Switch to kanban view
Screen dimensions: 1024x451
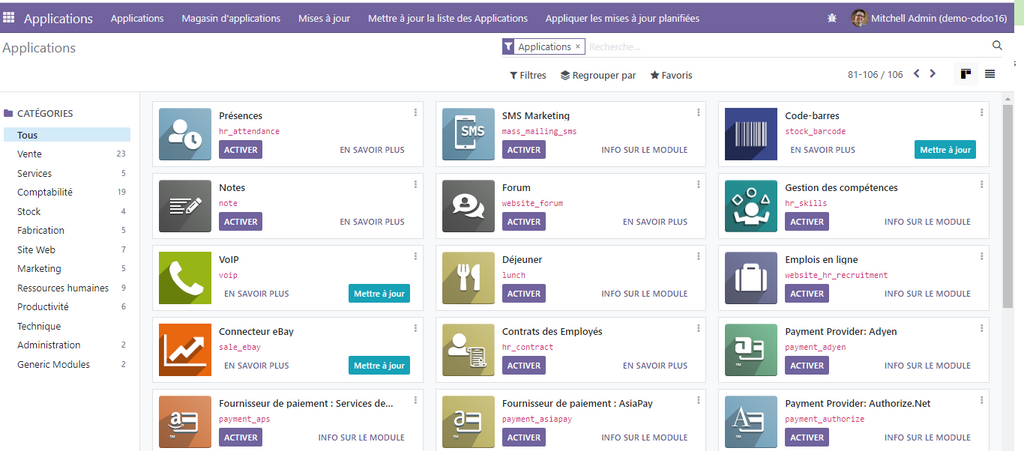point(966,74)
